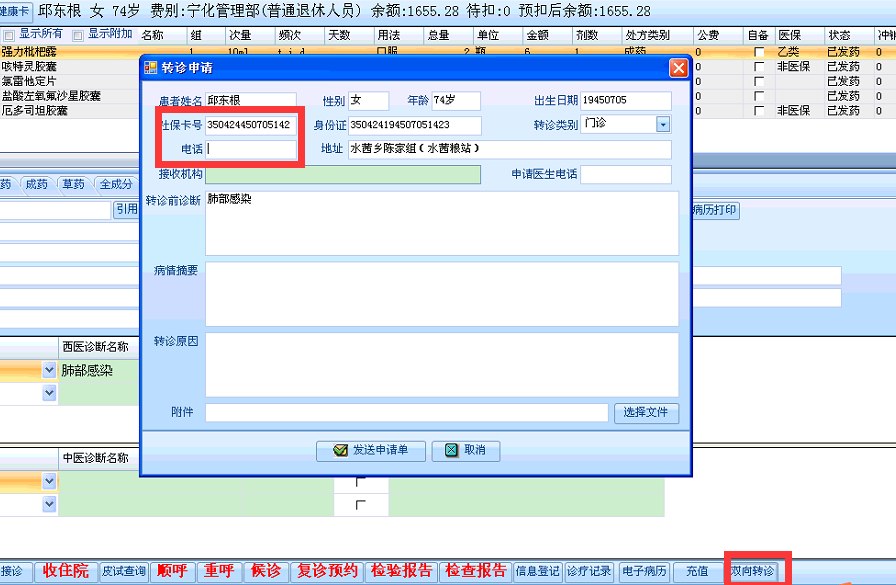Click the 附件 path field
Image resolution: width=896 pixels, height=585 pixels.
click(x=406, y=412)
